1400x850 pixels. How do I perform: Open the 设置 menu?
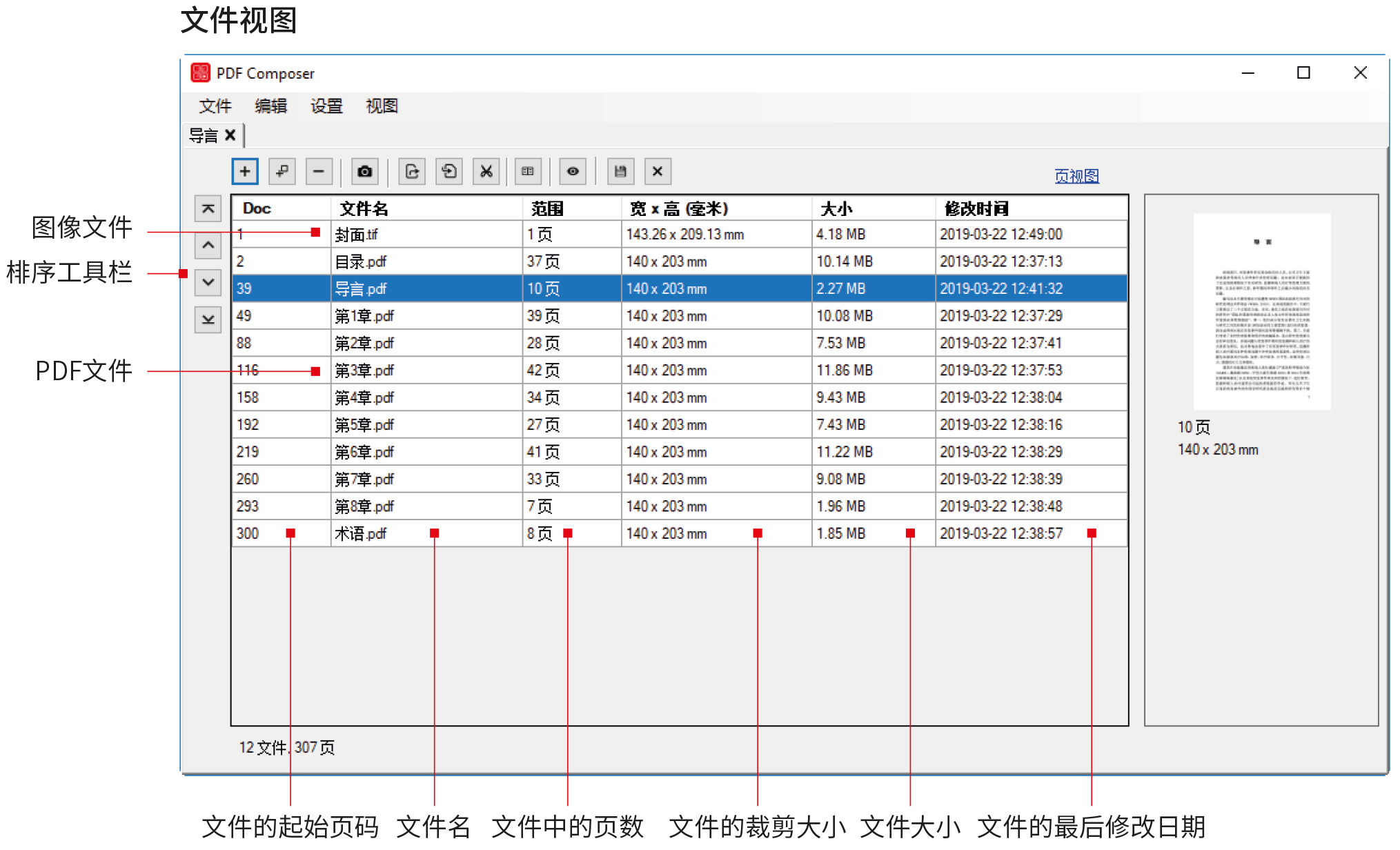[x=326, y=106]
